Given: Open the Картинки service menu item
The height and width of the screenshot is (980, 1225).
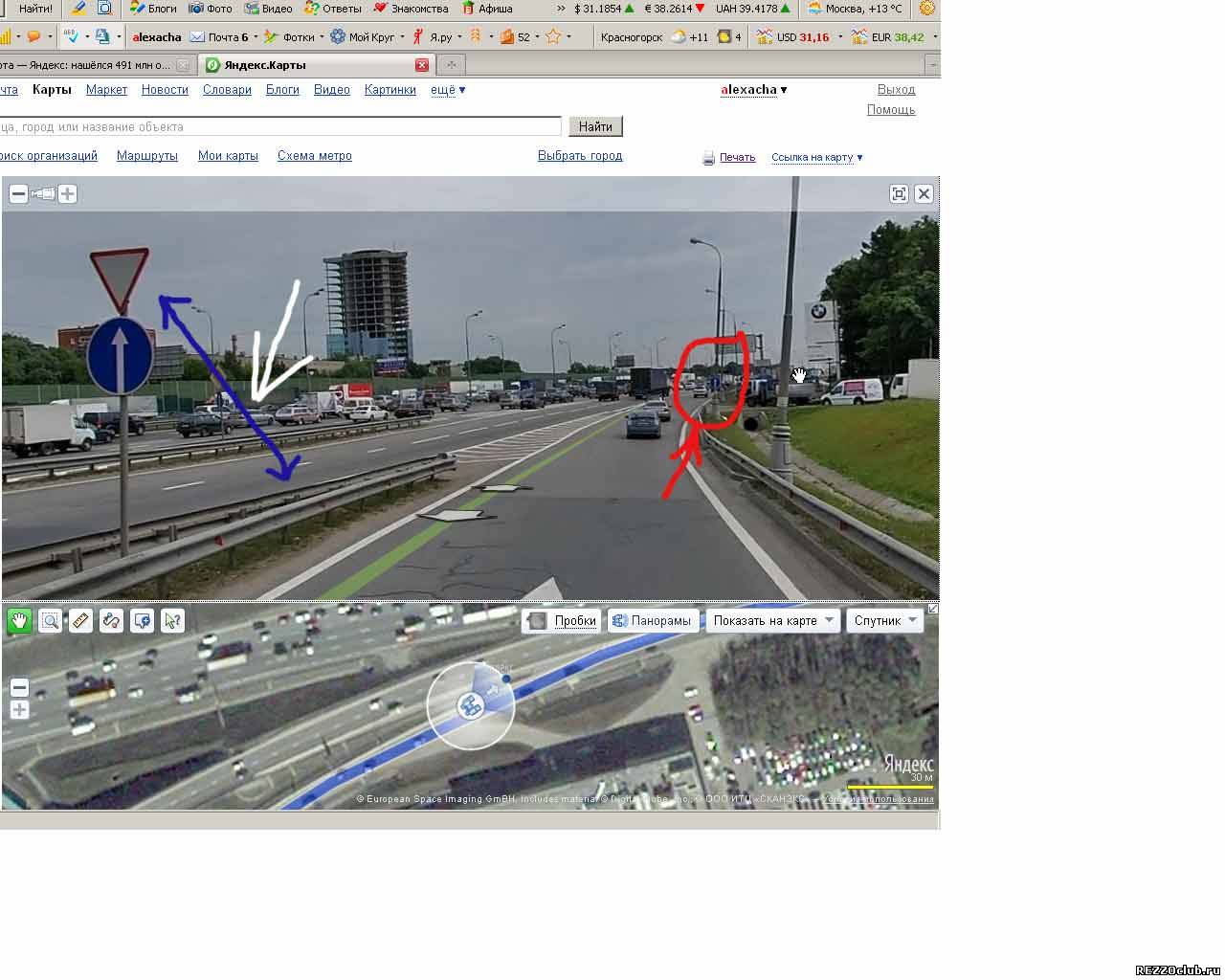Looking at the screenshot, I should click(390, 90).
